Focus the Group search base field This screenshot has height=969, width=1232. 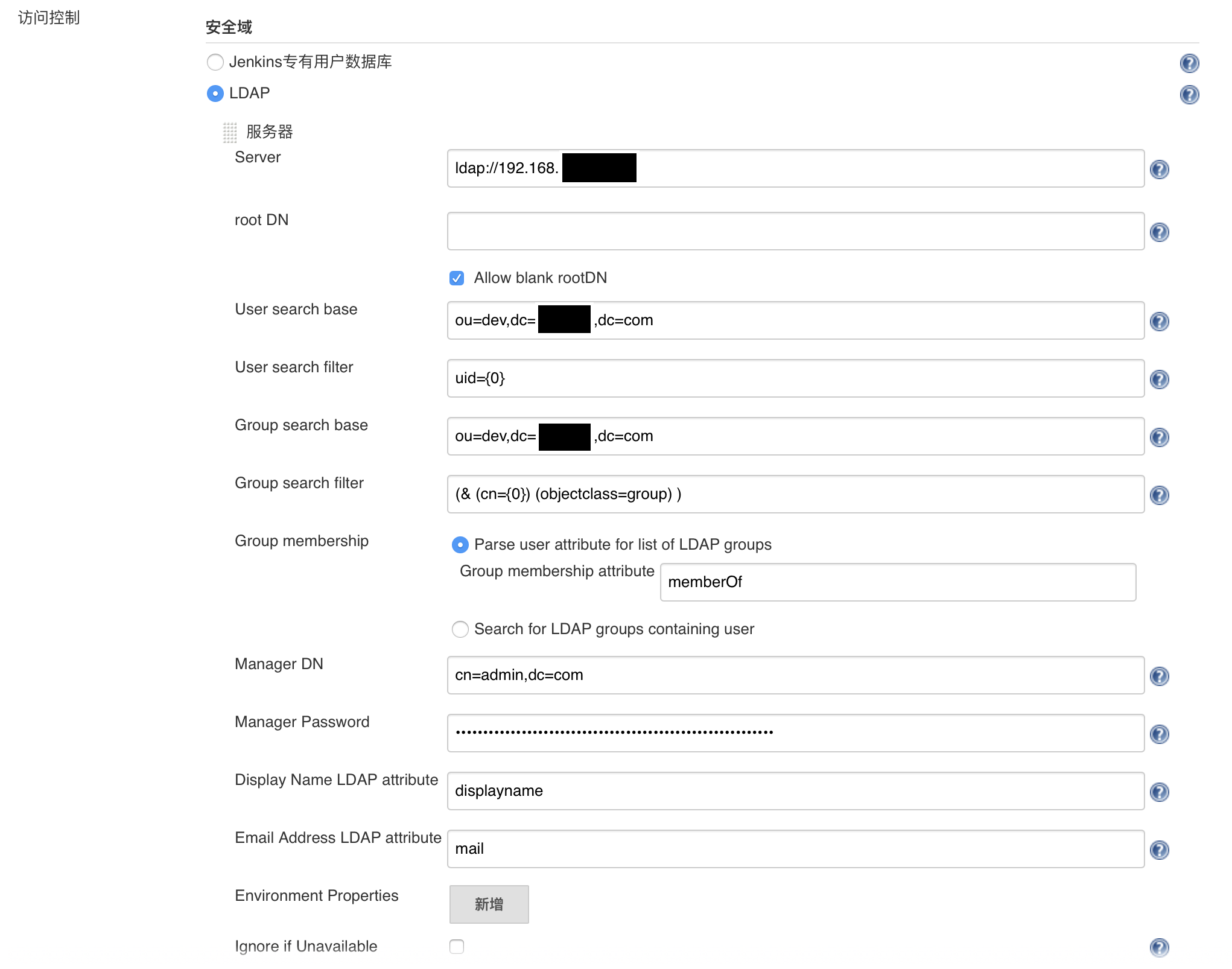(x=795, y=436)
